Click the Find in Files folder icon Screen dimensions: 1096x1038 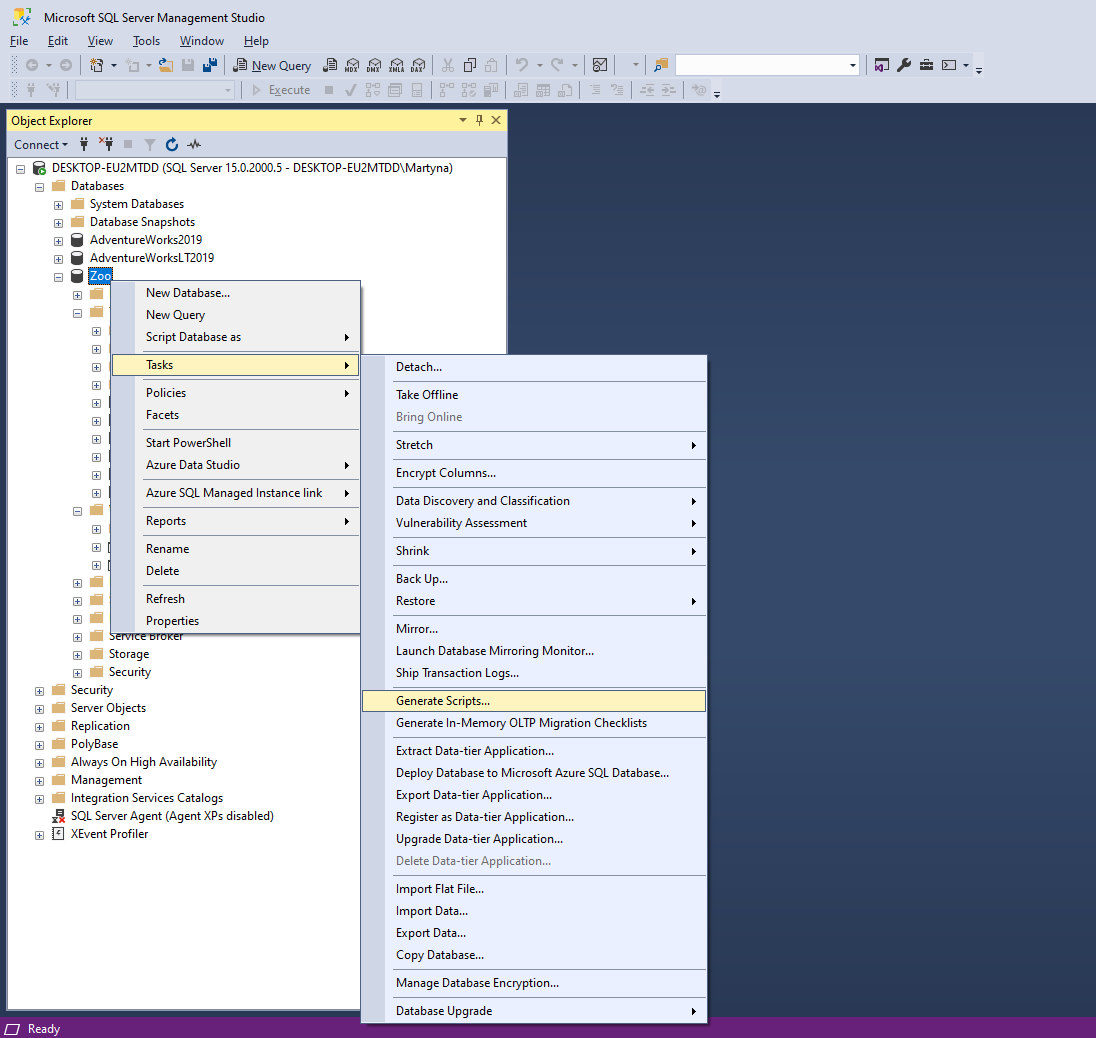[x=661, y=65]
